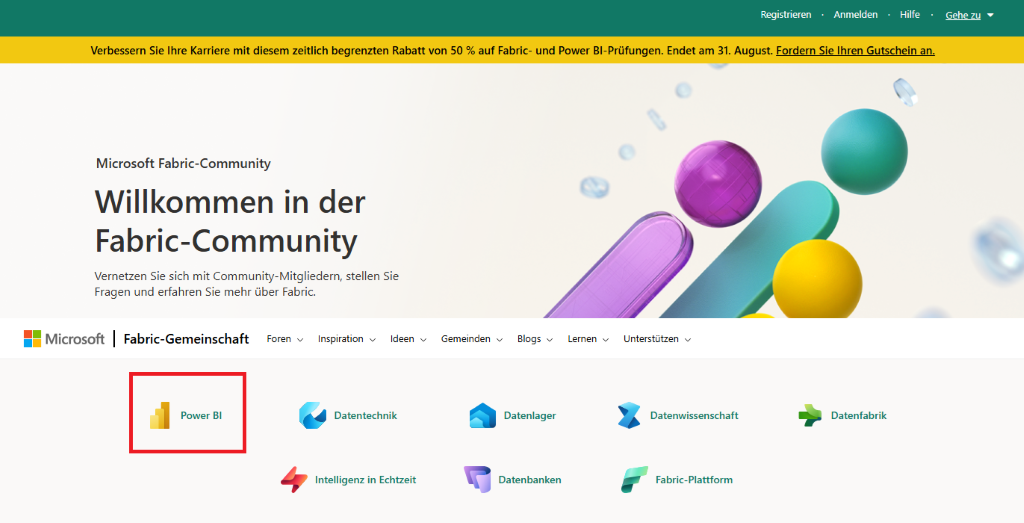Open the Unterstützen menu
This screenshot has height=523, width=1024.
click(x=657, y=339)
